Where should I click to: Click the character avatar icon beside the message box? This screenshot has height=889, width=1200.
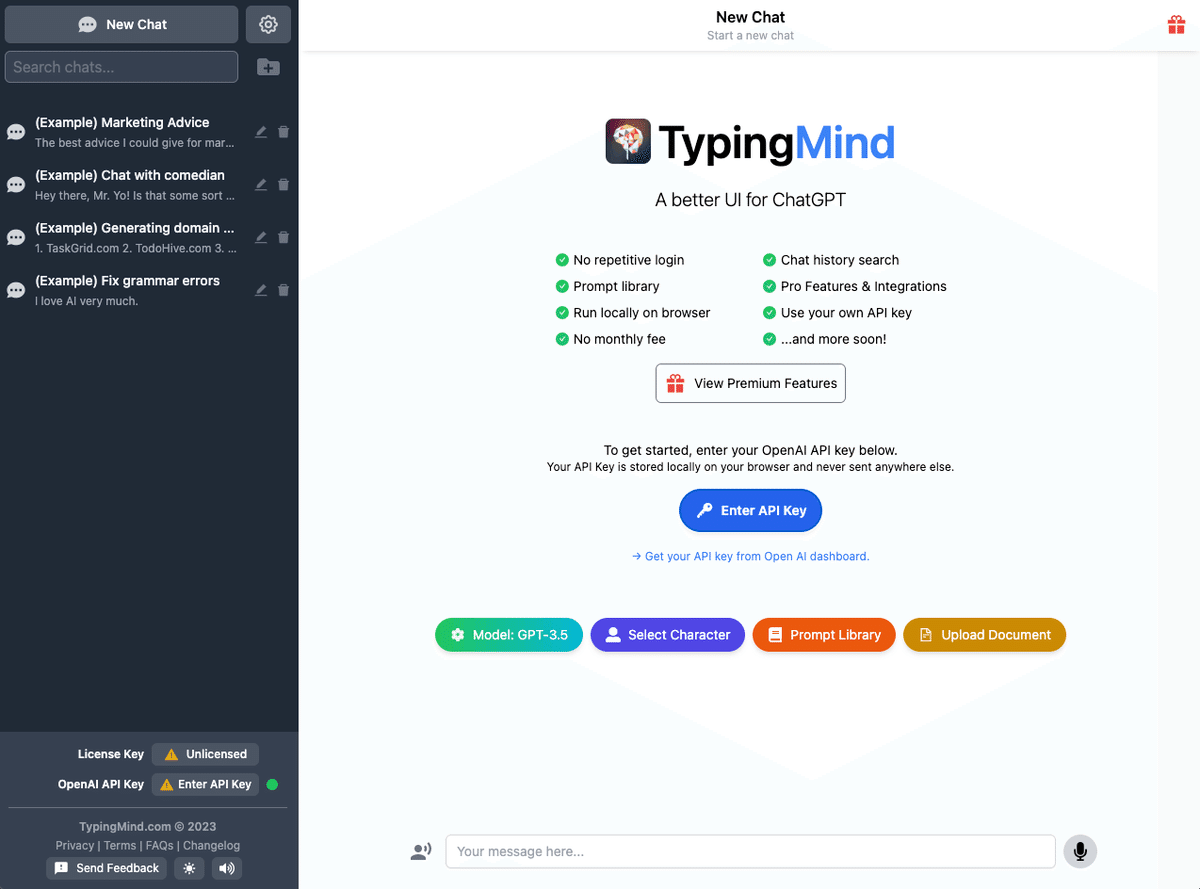pos(421,851)
